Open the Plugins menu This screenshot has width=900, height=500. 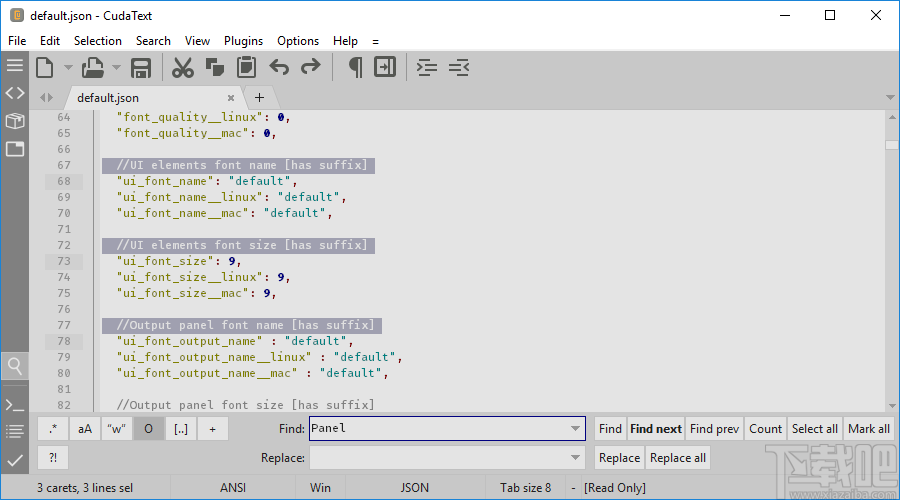click(x=243, y=41)
